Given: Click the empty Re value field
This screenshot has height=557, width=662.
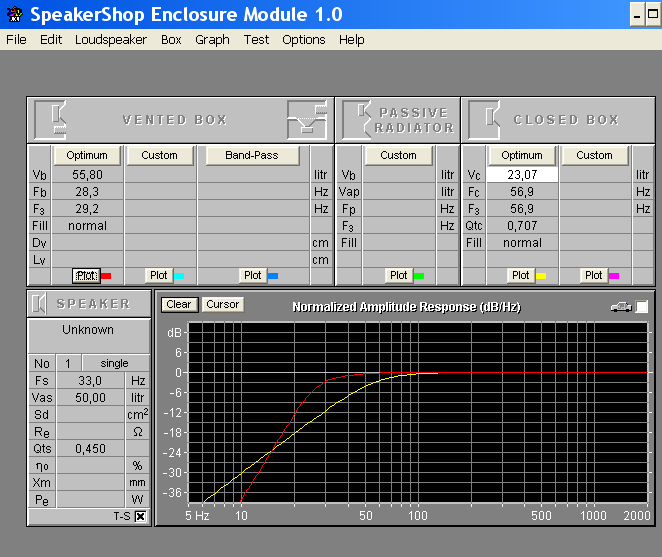Looking at the screenshot, I should (90, 432).
